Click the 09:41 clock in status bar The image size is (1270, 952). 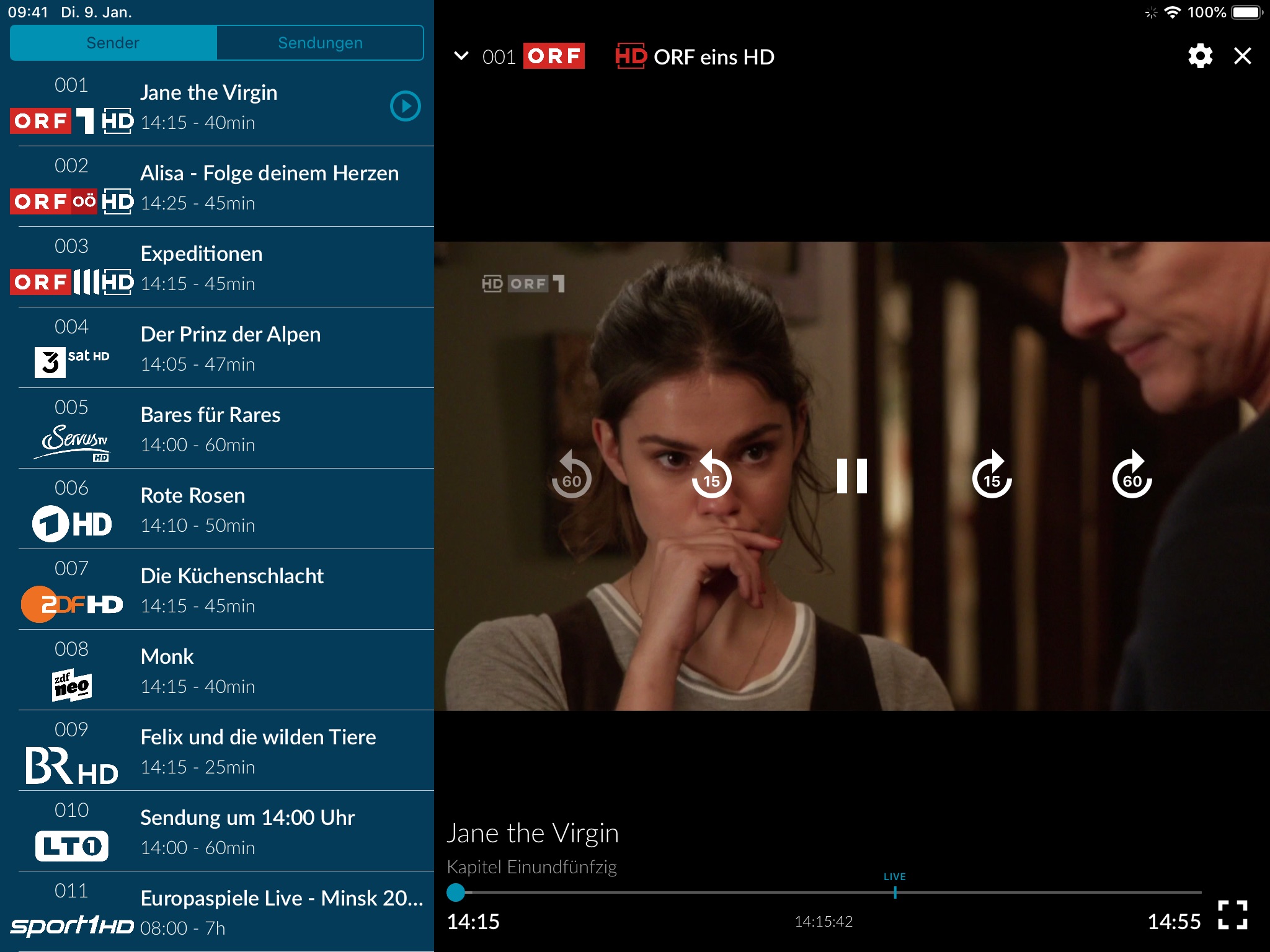(x=28, y=12)
